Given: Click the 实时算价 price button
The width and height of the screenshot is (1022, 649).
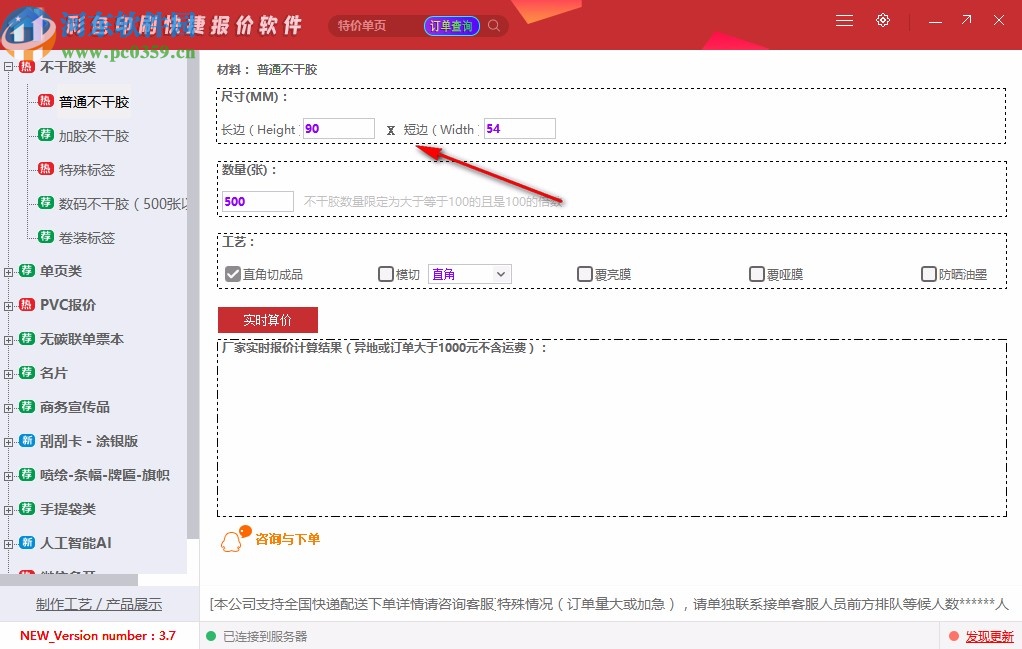Looking at the screenshot, I should click(x=267, y=320).
